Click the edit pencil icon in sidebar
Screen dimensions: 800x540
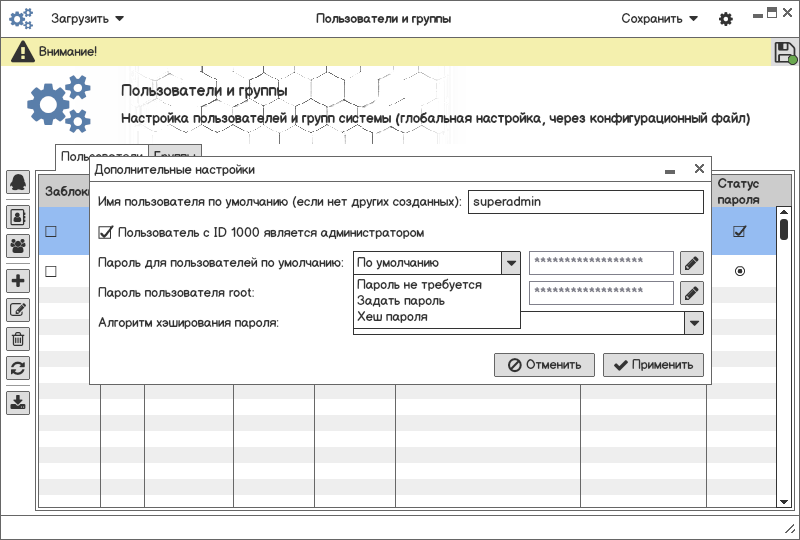(x=18, y=310)
